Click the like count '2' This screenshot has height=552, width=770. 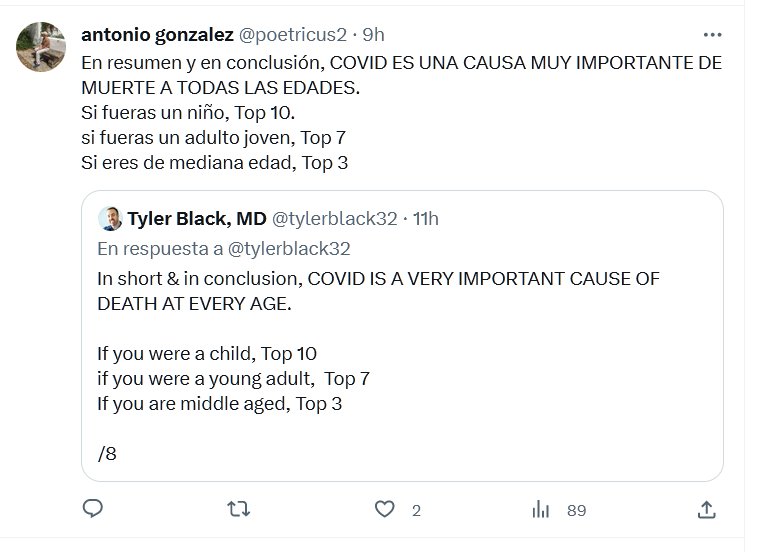coord(416,510)
